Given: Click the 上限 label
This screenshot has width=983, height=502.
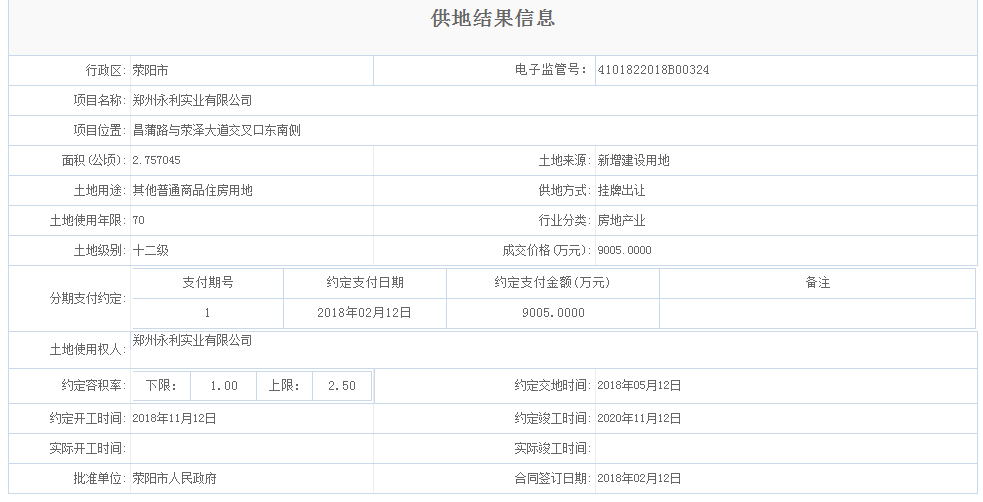Looking at the screenshot, I should [284, 386].
